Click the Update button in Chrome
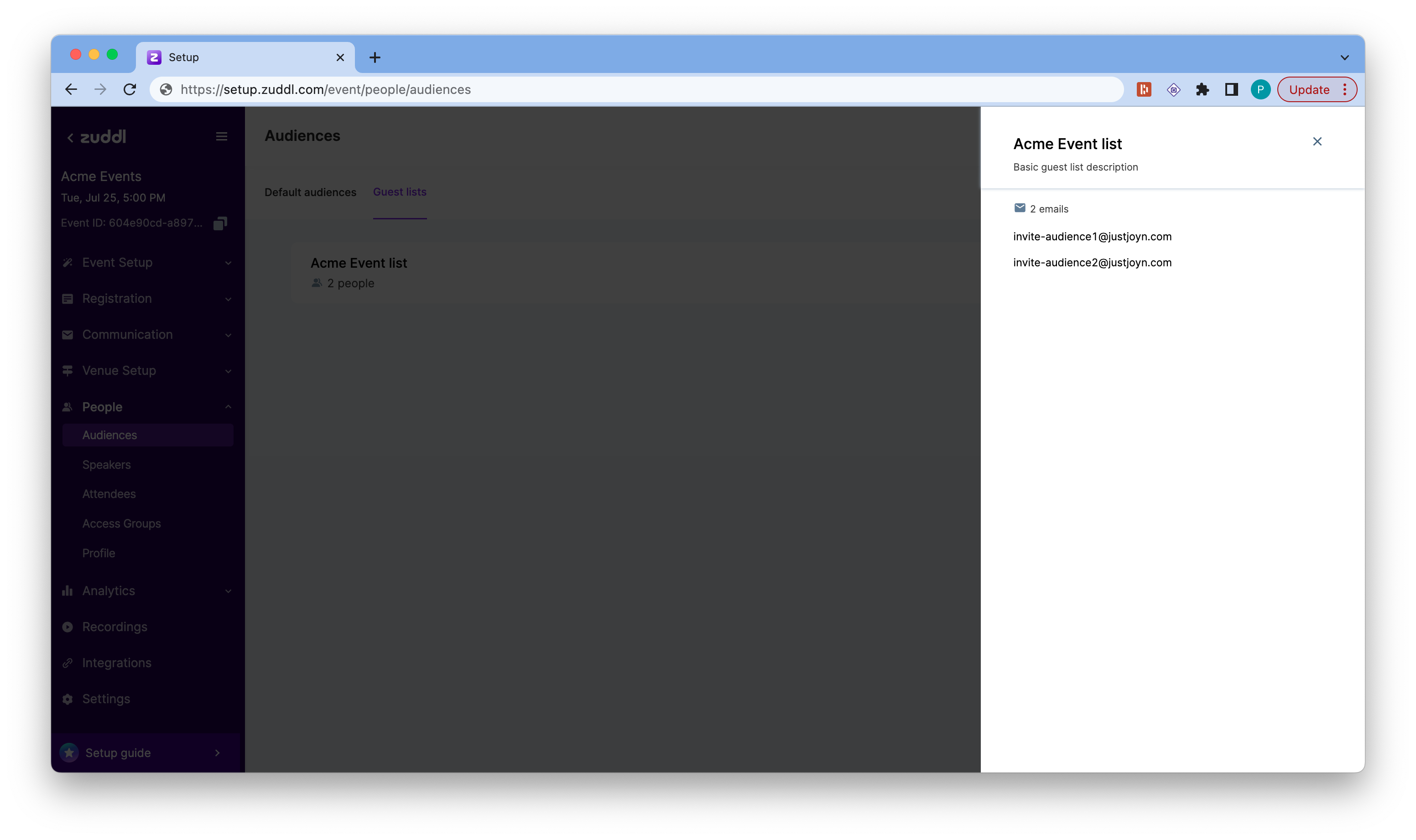 1308,89
